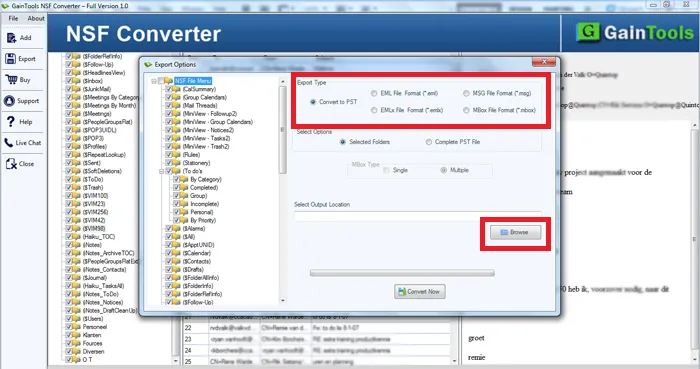
Task: Choose MSG File Format (*.msg) option
Action: coord(466,93)
